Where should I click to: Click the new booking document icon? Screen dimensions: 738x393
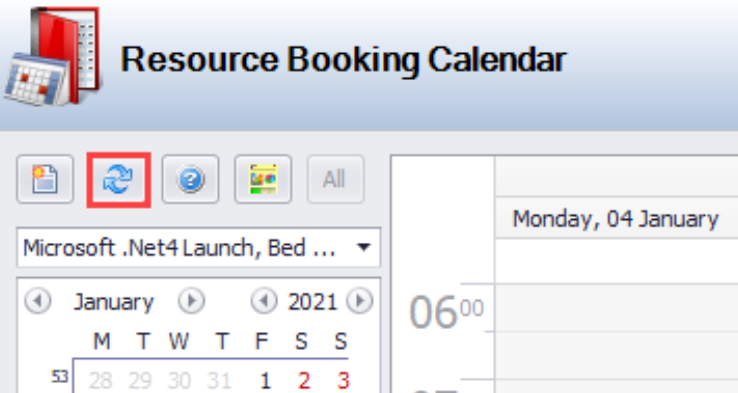pos(45,179)
